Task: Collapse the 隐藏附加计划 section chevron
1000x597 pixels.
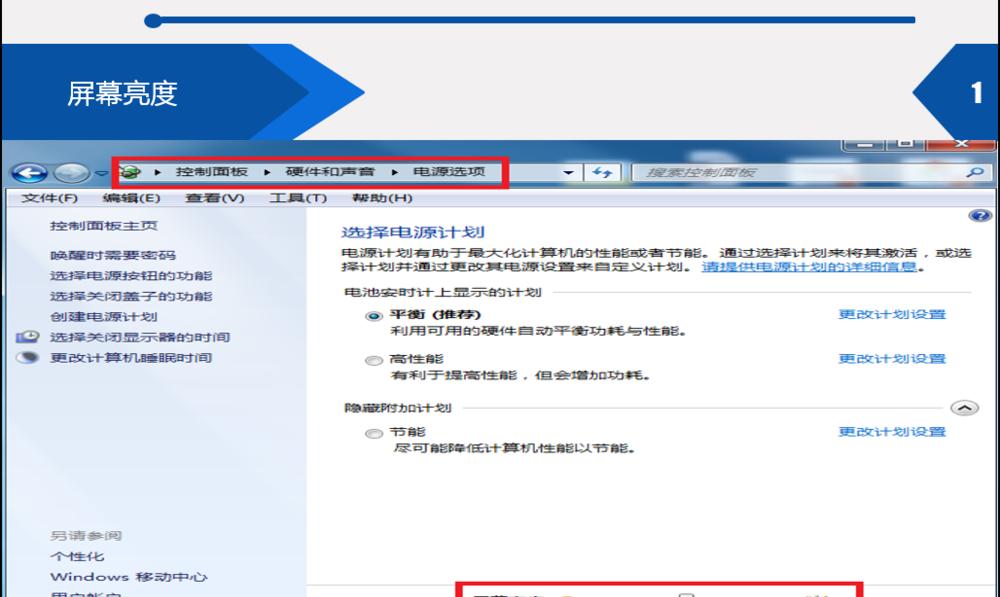Action: (x=964, y=408)
